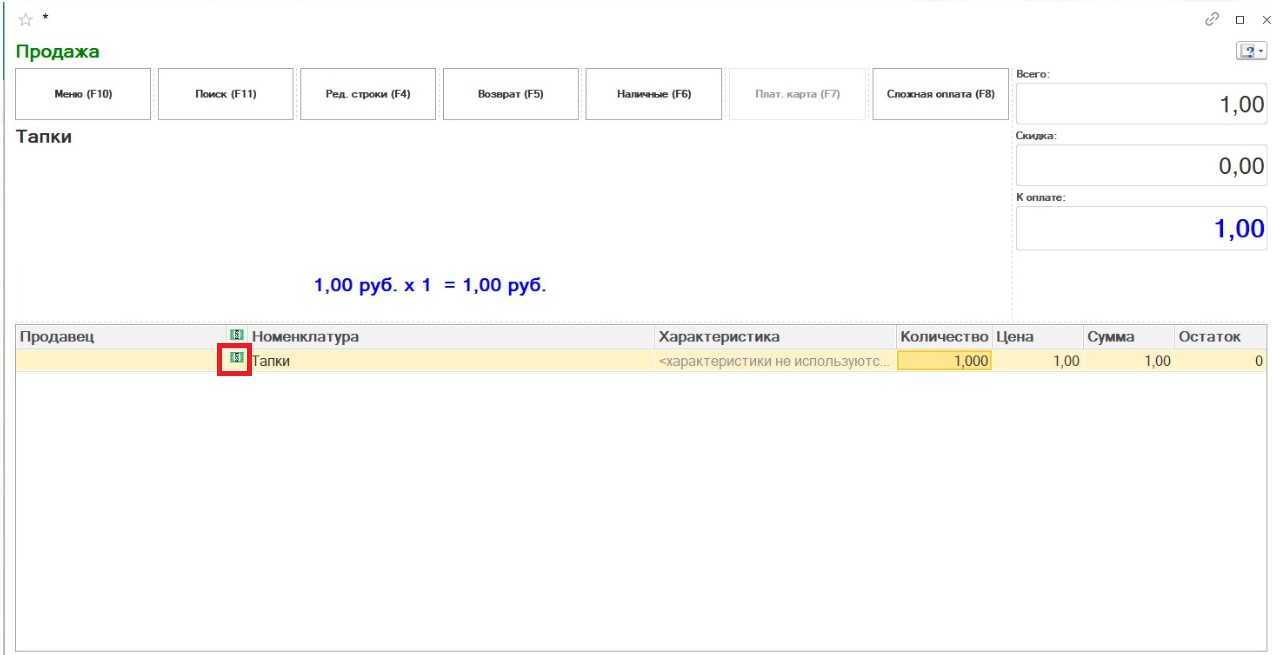
Task: Click the favorites star icon
Action: (x=26, y=19)
